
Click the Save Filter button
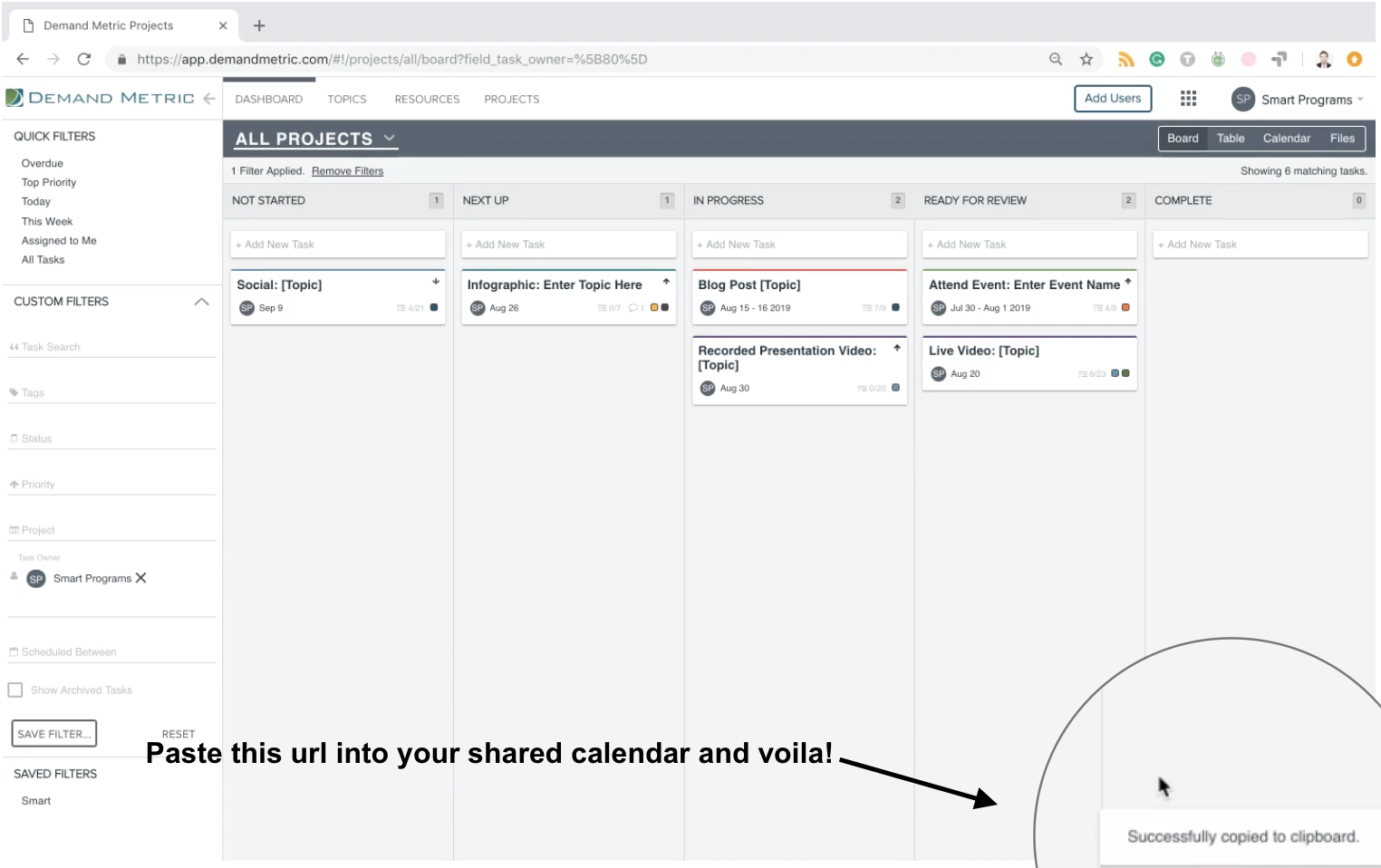[54, 734]
